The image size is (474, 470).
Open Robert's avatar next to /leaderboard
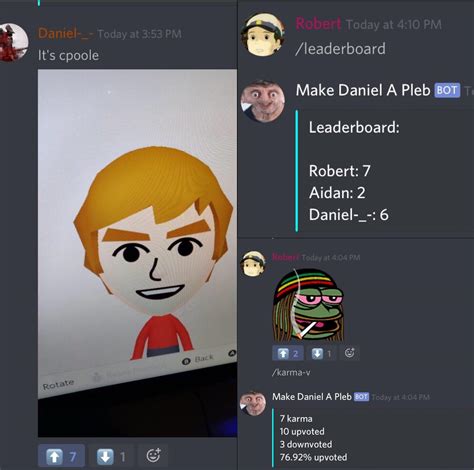[x=263, y=34]
